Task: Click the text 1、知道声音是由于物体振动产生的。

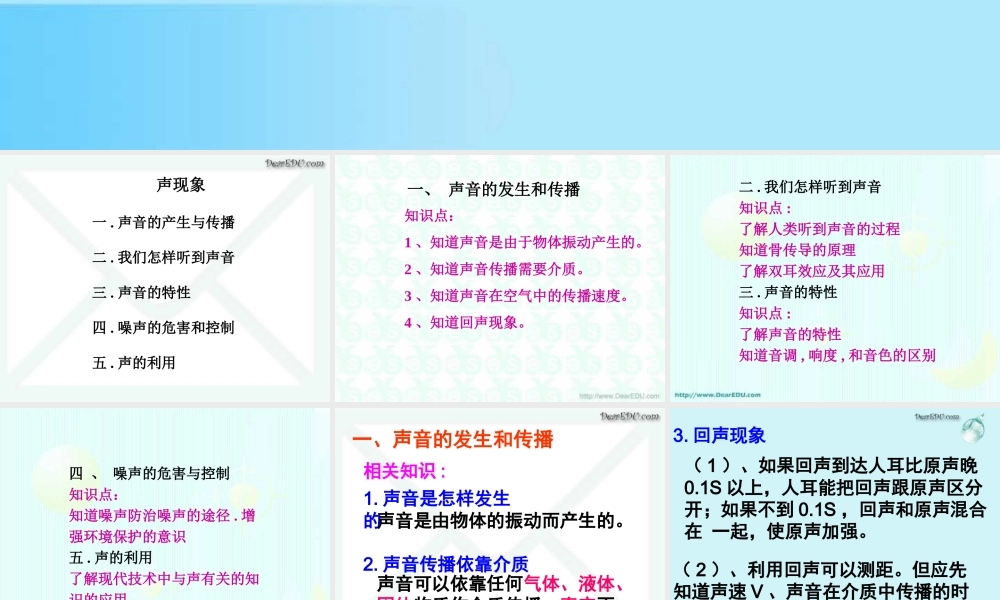Action: (x=525, y=242)
